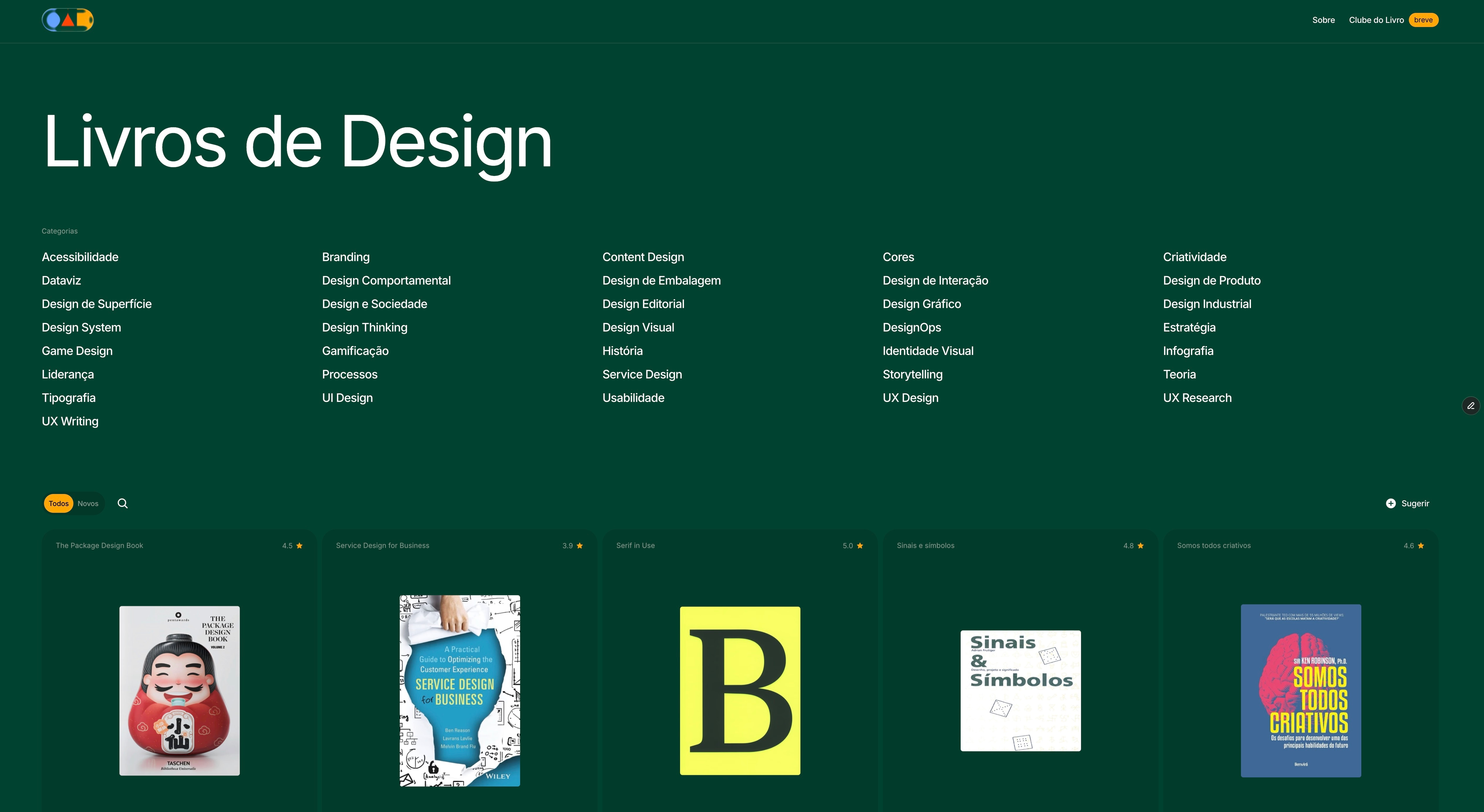Click the breve badge
The height and width of the screenshot is (812, 1484).
(1423, 20)
